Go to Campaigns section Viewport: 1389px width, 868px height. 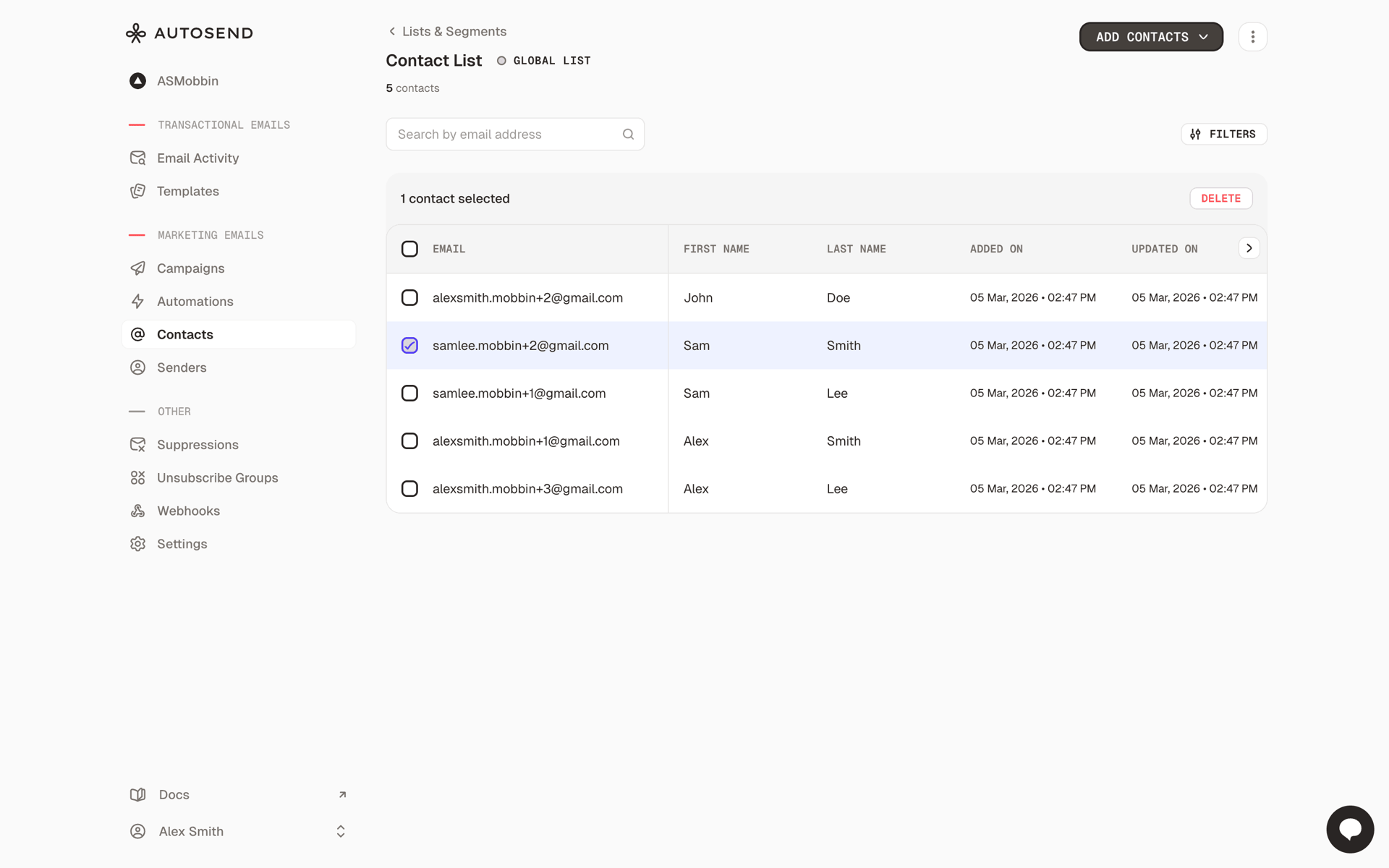[x=190, y=268]
